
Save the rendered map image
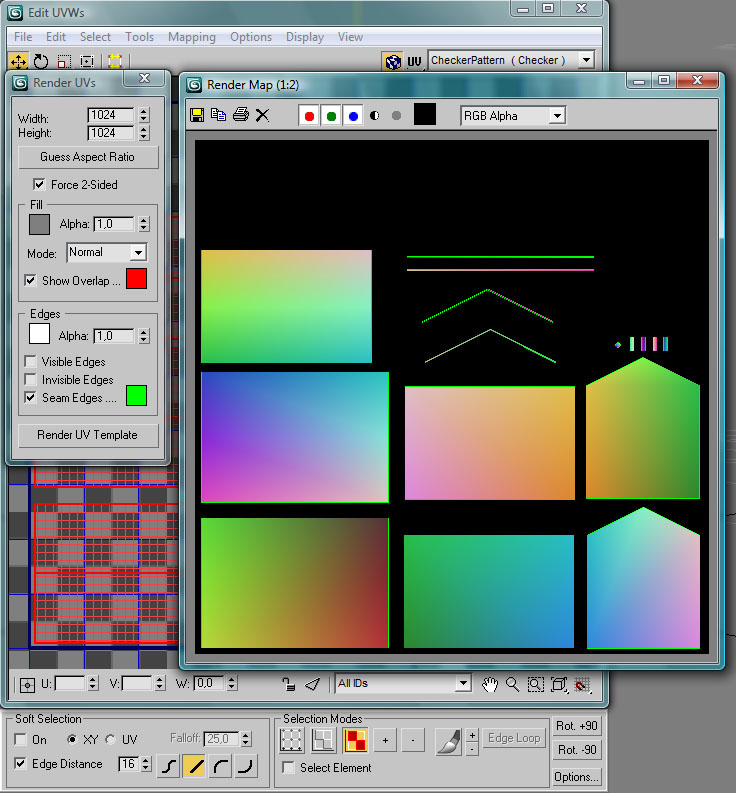(x=197, y=115)
